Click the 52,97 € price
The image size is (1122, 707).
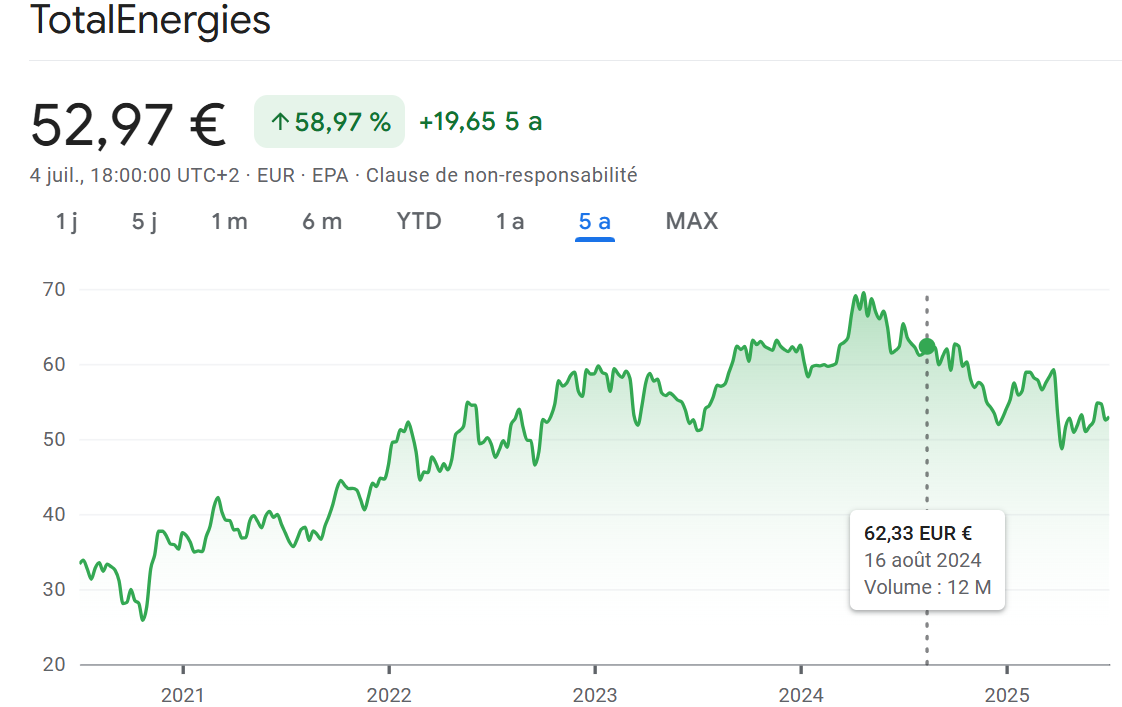click(128, 125)
